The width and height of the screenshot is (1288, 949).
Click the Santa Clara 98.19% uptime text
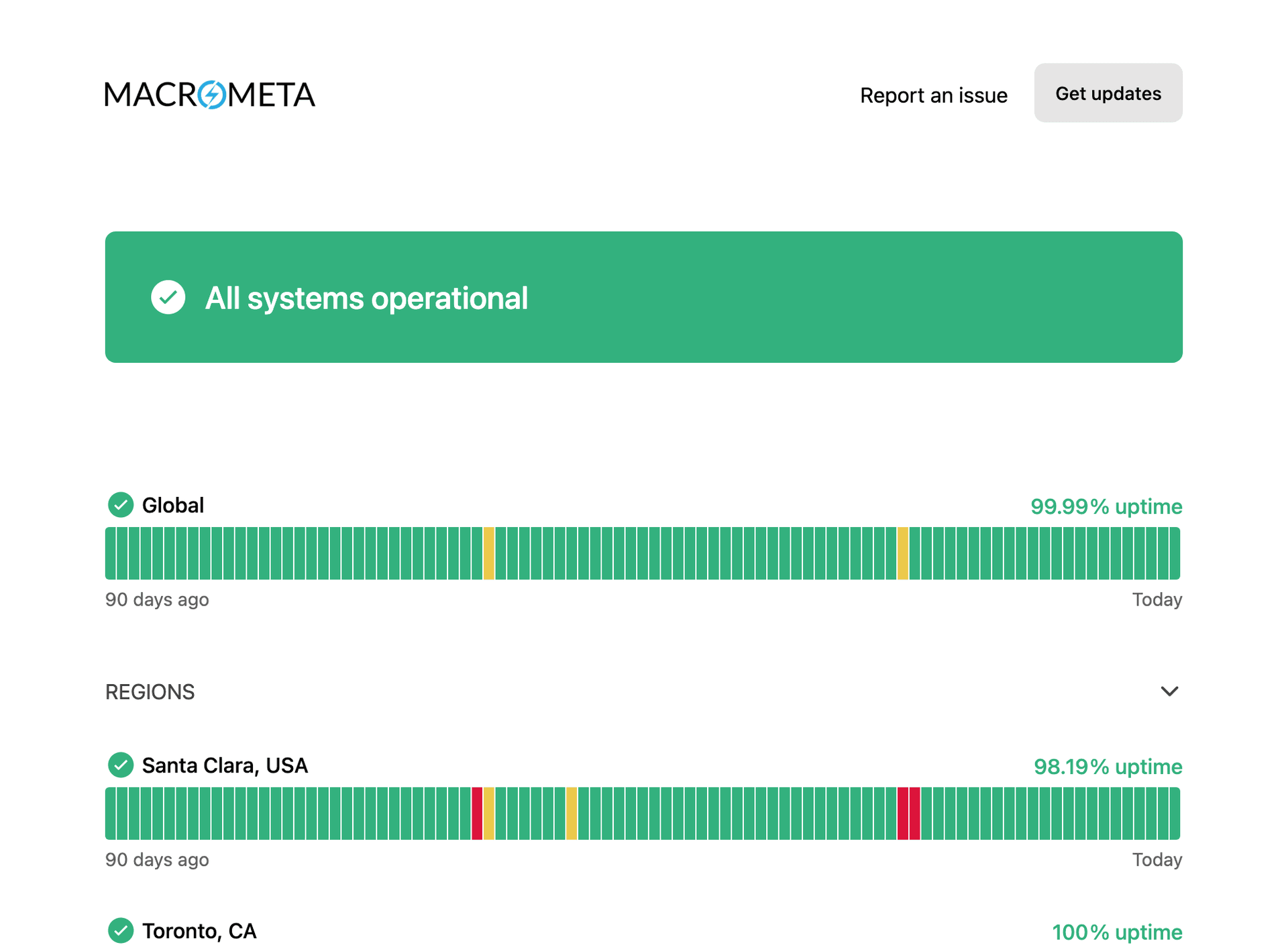[1108, 766]
